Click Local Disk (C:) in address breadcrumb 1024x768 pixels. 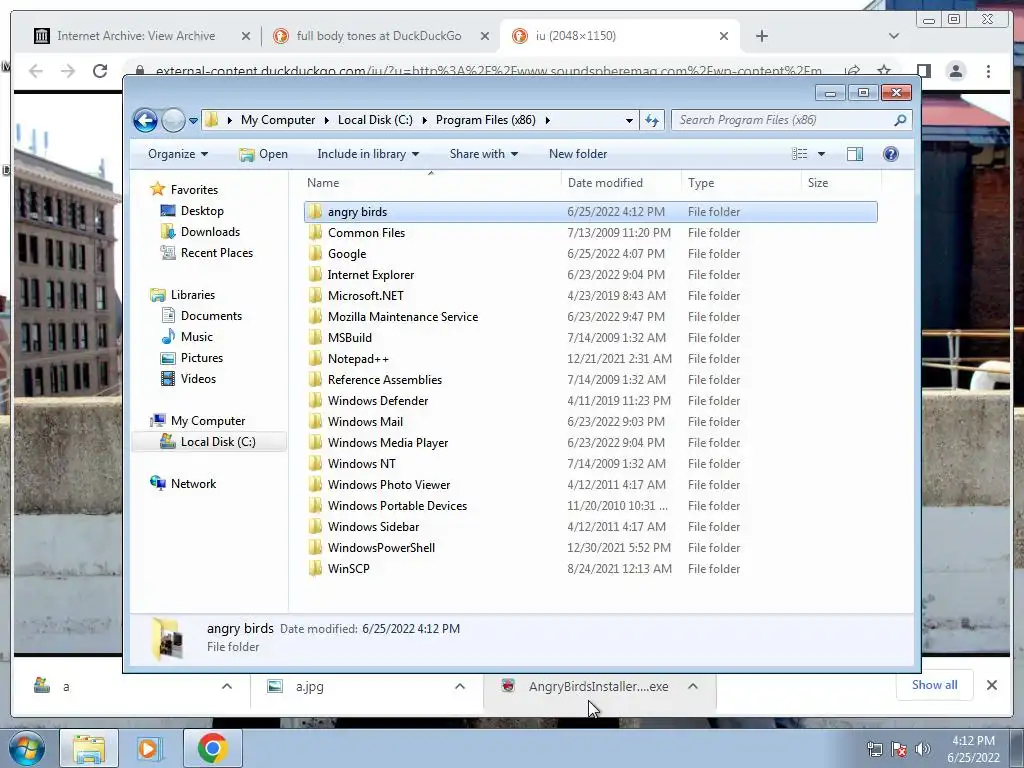tap(375, 120)
